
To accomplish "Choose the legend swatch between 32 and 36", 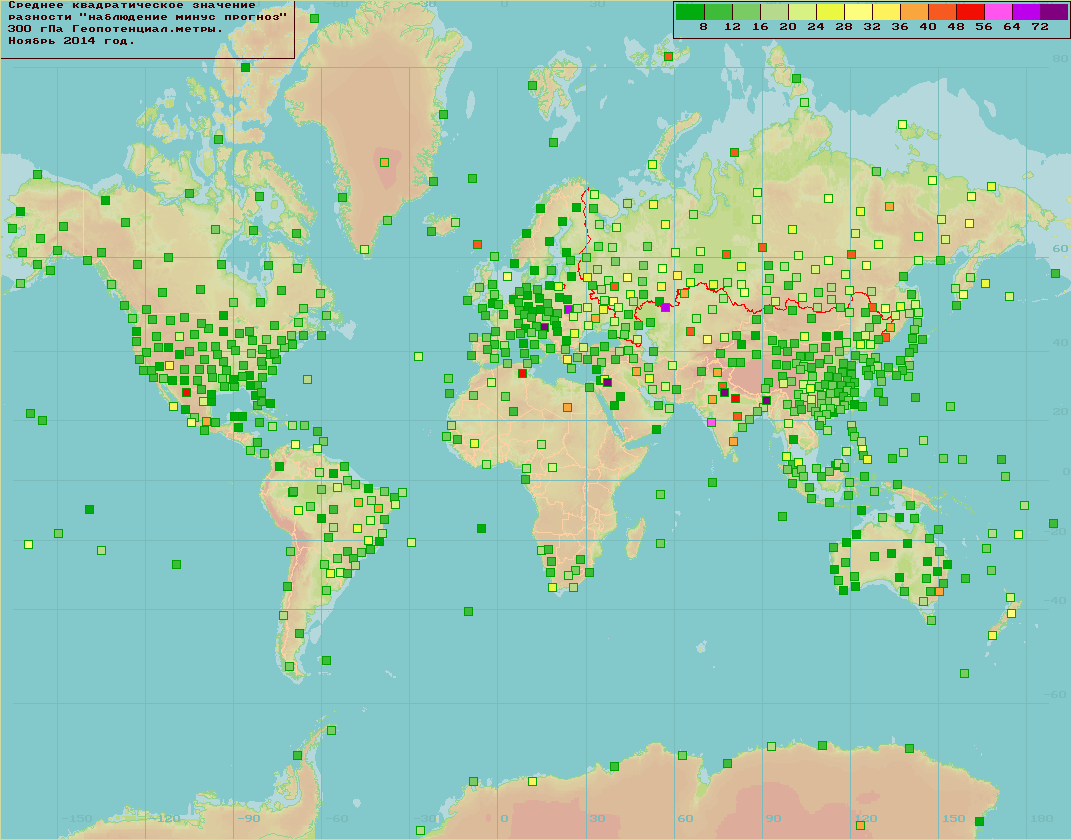I will pos(886,12).
